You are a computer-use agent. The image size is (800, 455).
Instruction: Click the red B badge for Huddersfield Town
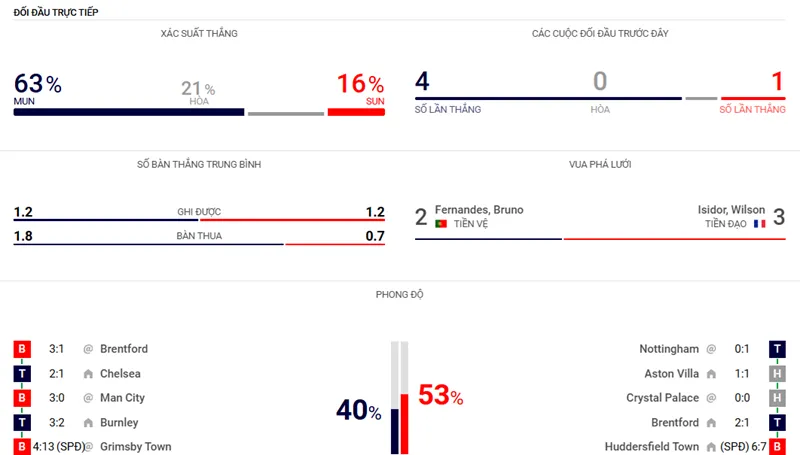pyautogui.click(x=777, y=447)
